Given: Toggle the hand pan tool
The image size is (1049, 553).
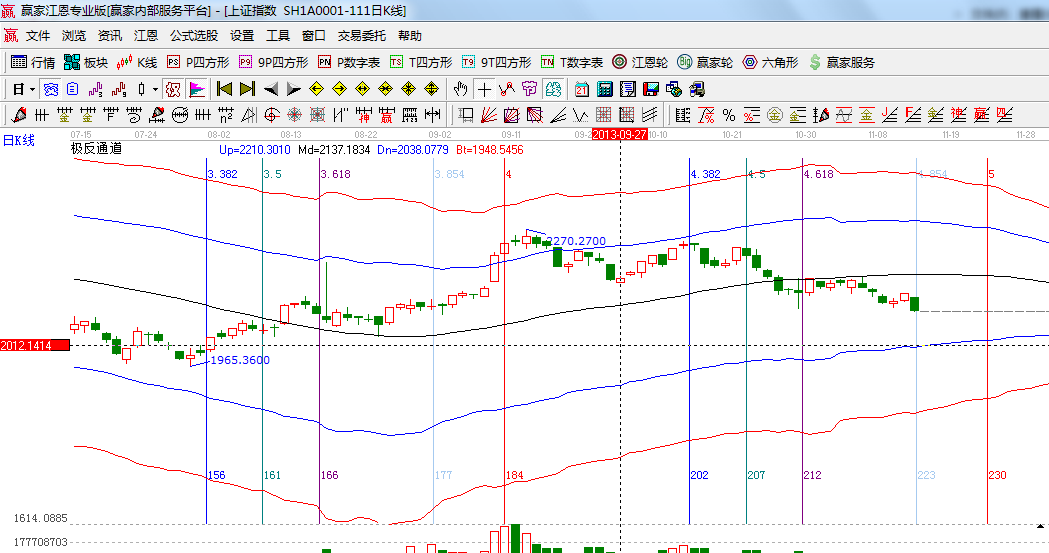Looking at the screenshot, I should (461, 89).
